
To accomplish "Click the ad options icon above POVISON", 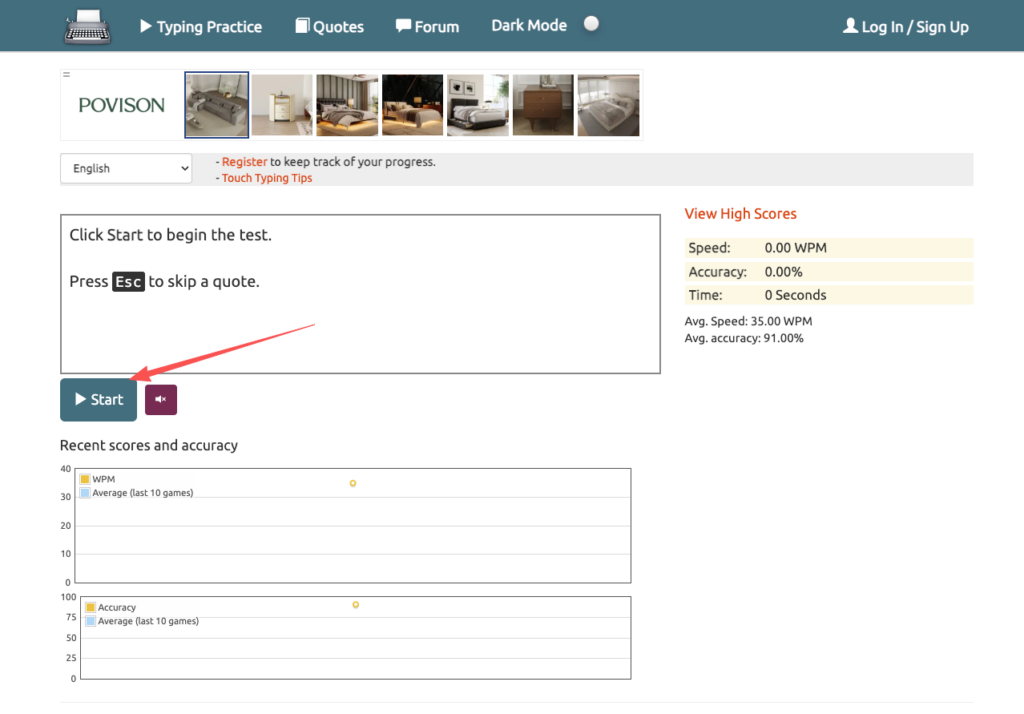I will [66, 75].
